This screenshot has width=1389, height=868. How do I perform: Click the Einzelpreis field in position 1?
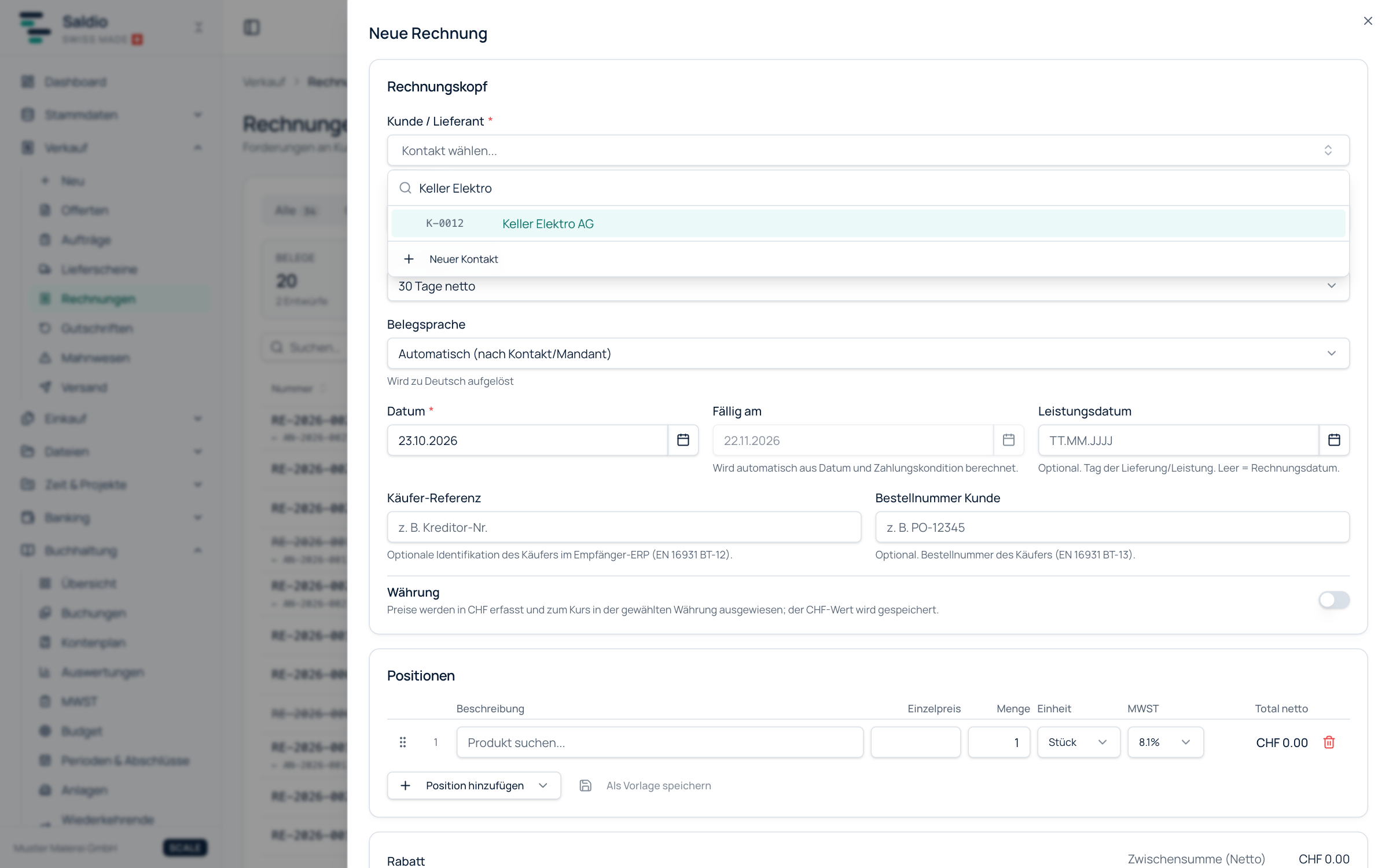[x=916, y=742]
